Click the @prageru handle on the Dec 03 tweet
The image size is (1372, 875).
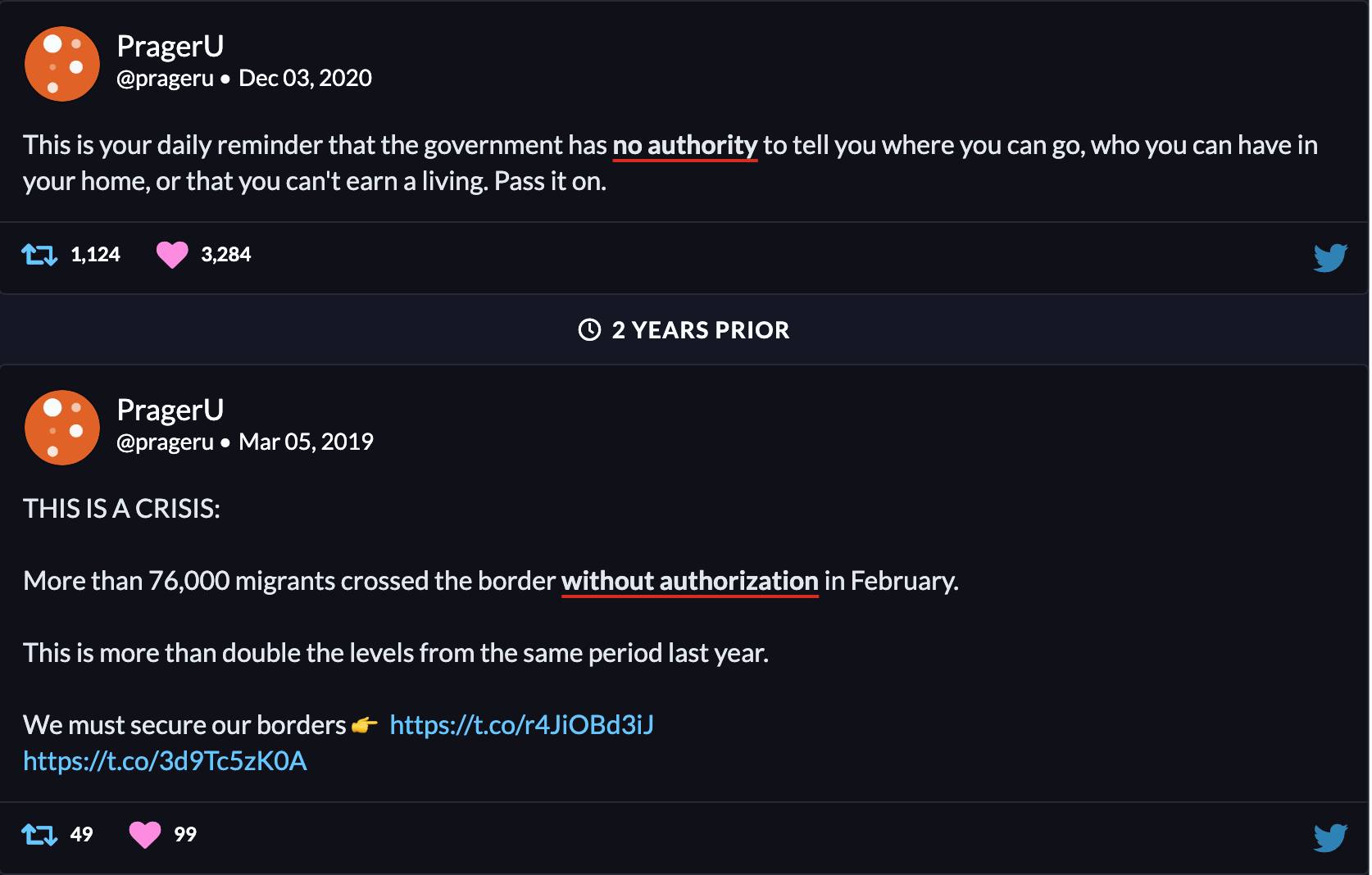coord(165,79)
